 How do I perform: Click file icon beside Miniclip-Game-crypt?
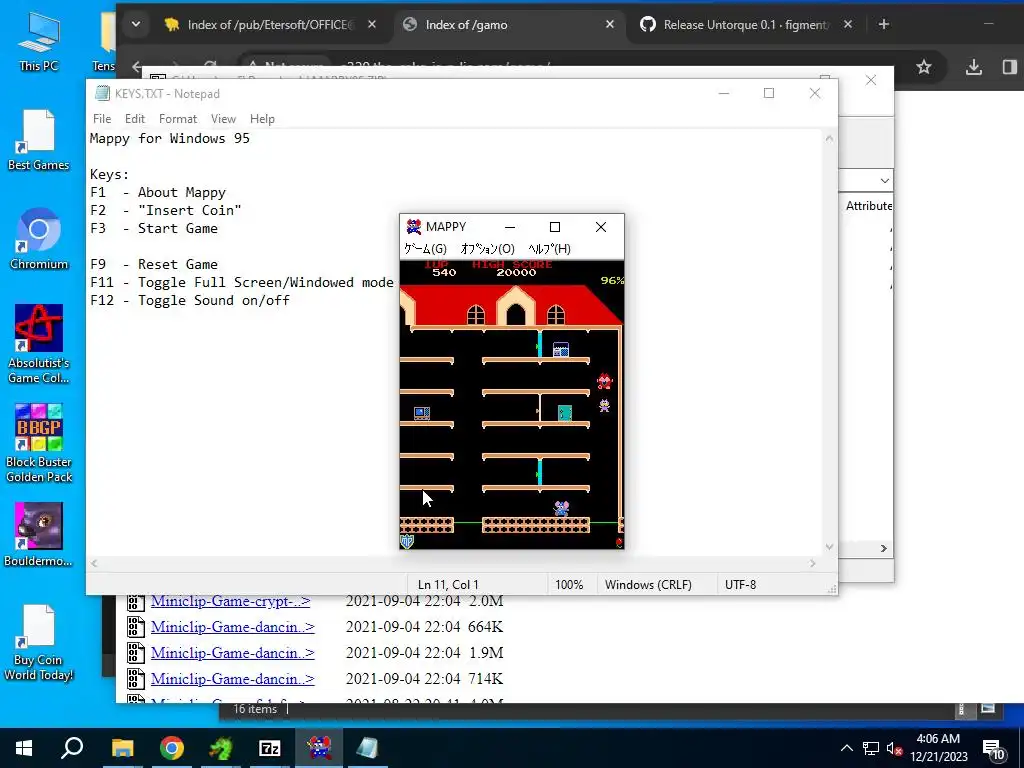(135, 601)
